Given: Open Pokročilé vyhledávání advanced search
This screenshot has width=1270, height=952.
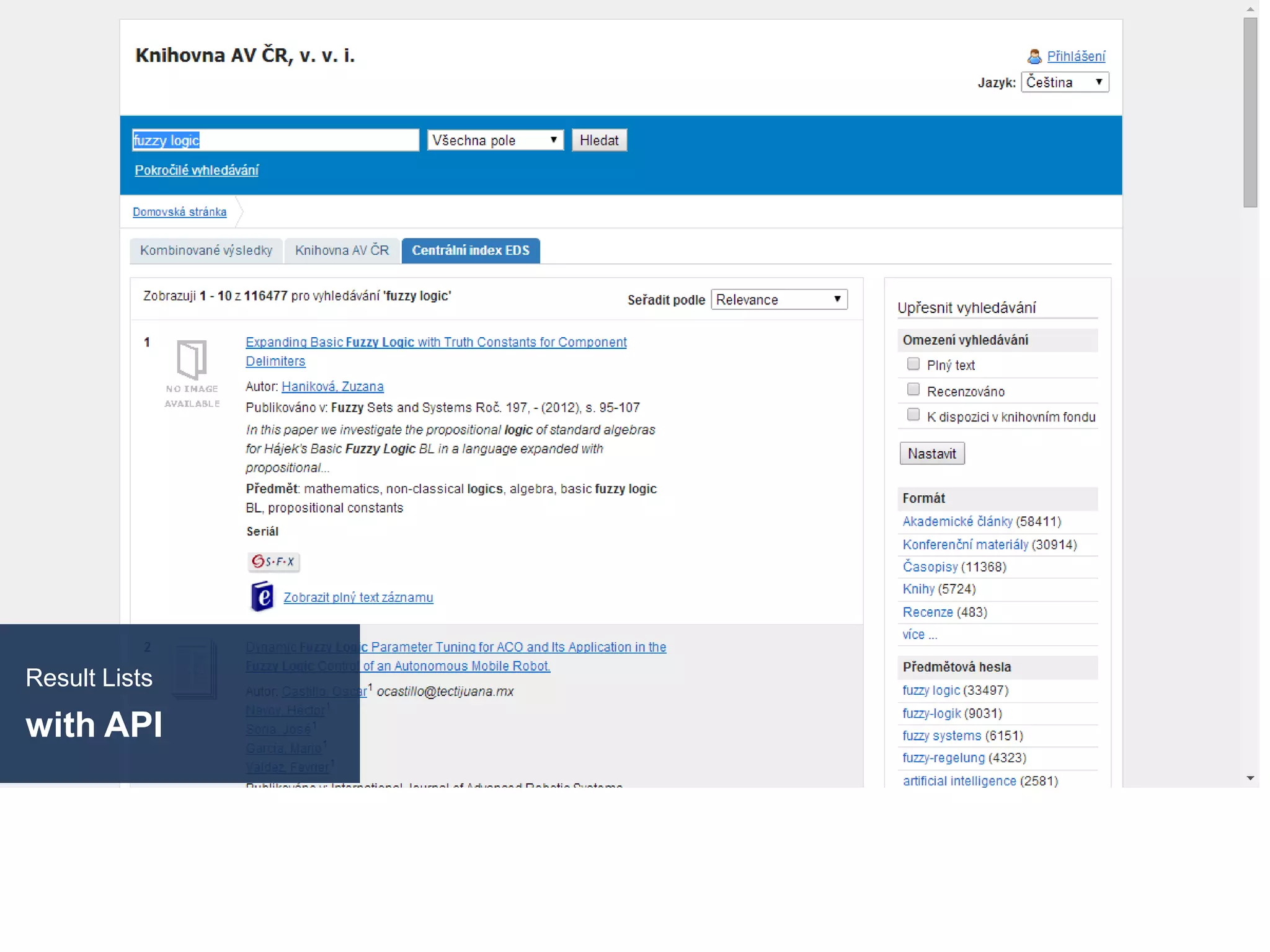Looking at the screenshot, I should click(197, 170).
